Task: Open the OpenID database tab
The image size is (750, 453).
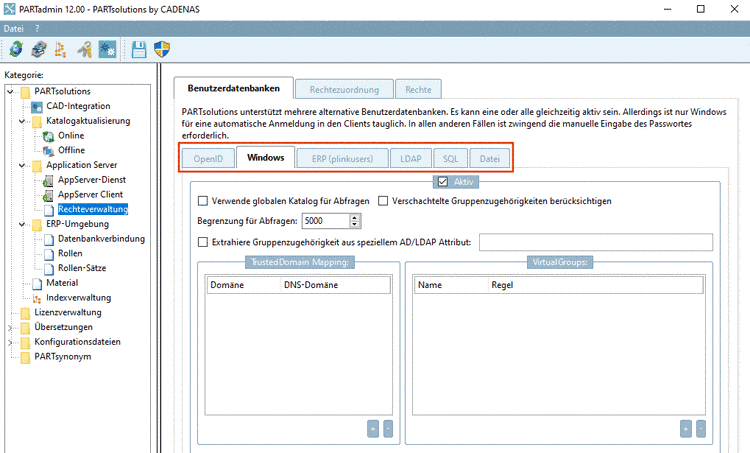Action: click(208, 159)
